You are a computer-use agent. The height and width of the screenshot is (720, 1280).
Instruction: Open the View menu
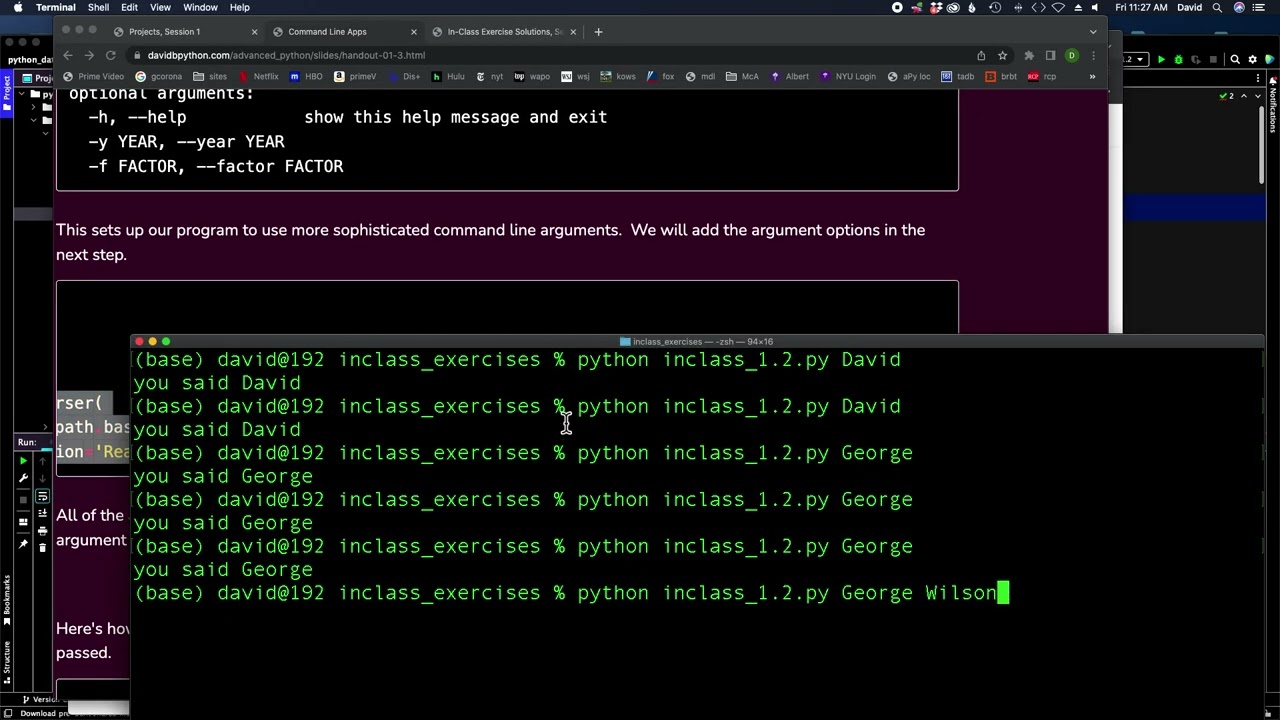160,7
